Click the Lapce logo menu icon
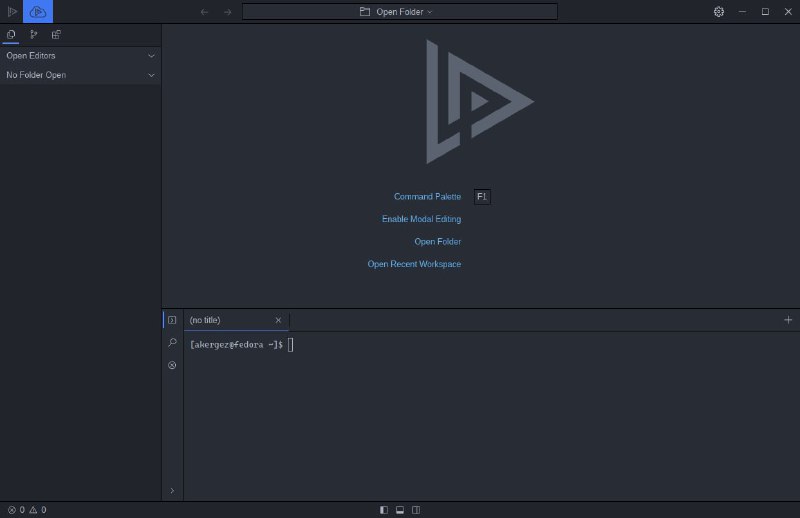 click(x=12, y=11)
